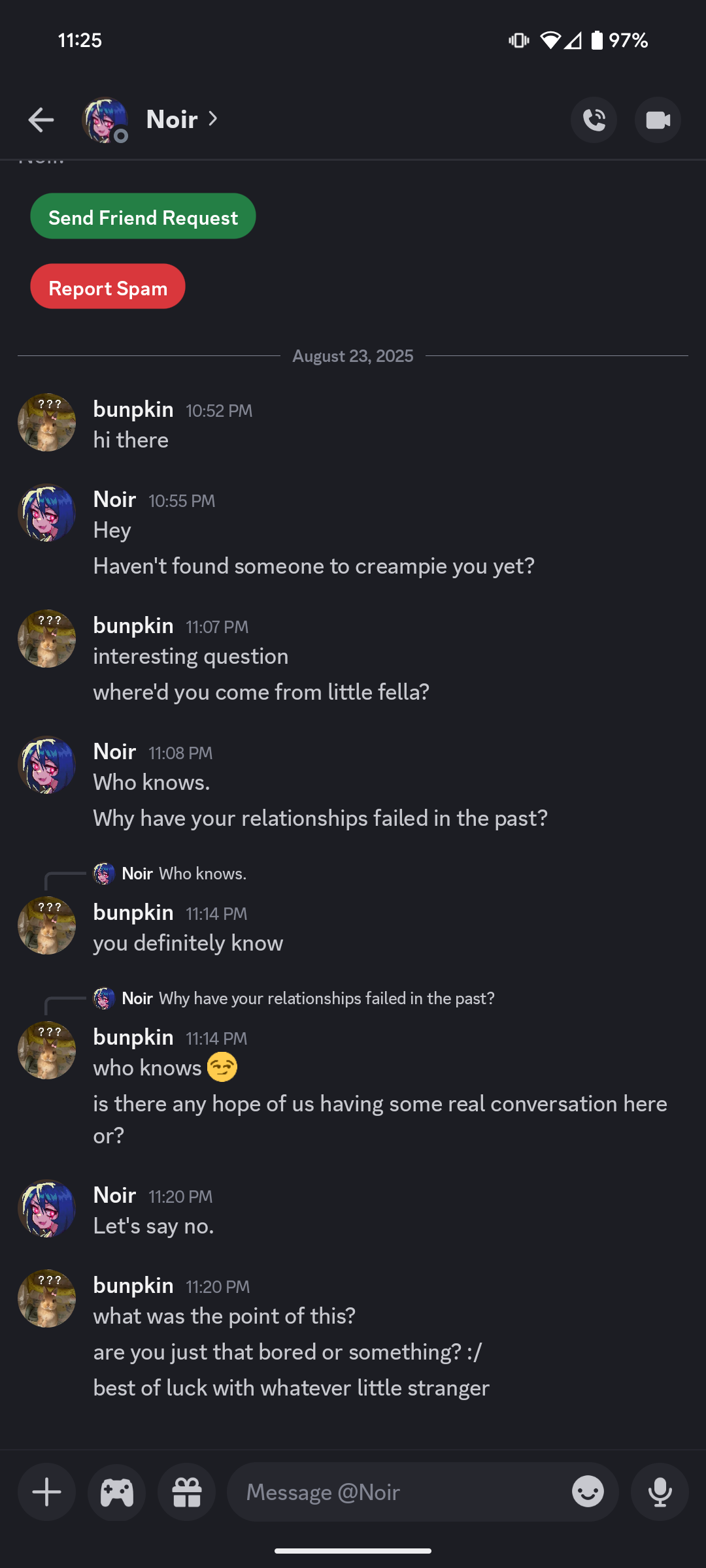The width and height of the screenshot is (706, 1568).
Task: Open the plus attachments menu
Action: 46,1492
